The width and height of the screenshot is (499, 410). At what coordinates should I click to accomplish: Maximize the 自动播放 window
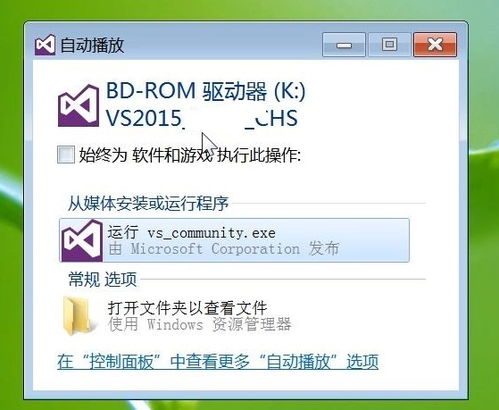[x=389, y=45]
